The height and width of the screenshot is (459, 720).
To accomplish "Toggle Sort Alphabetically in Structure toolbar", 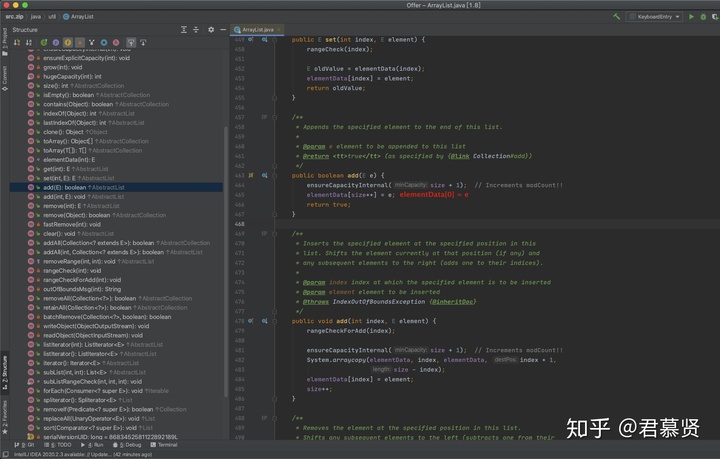I will click(x=29, y=42).
